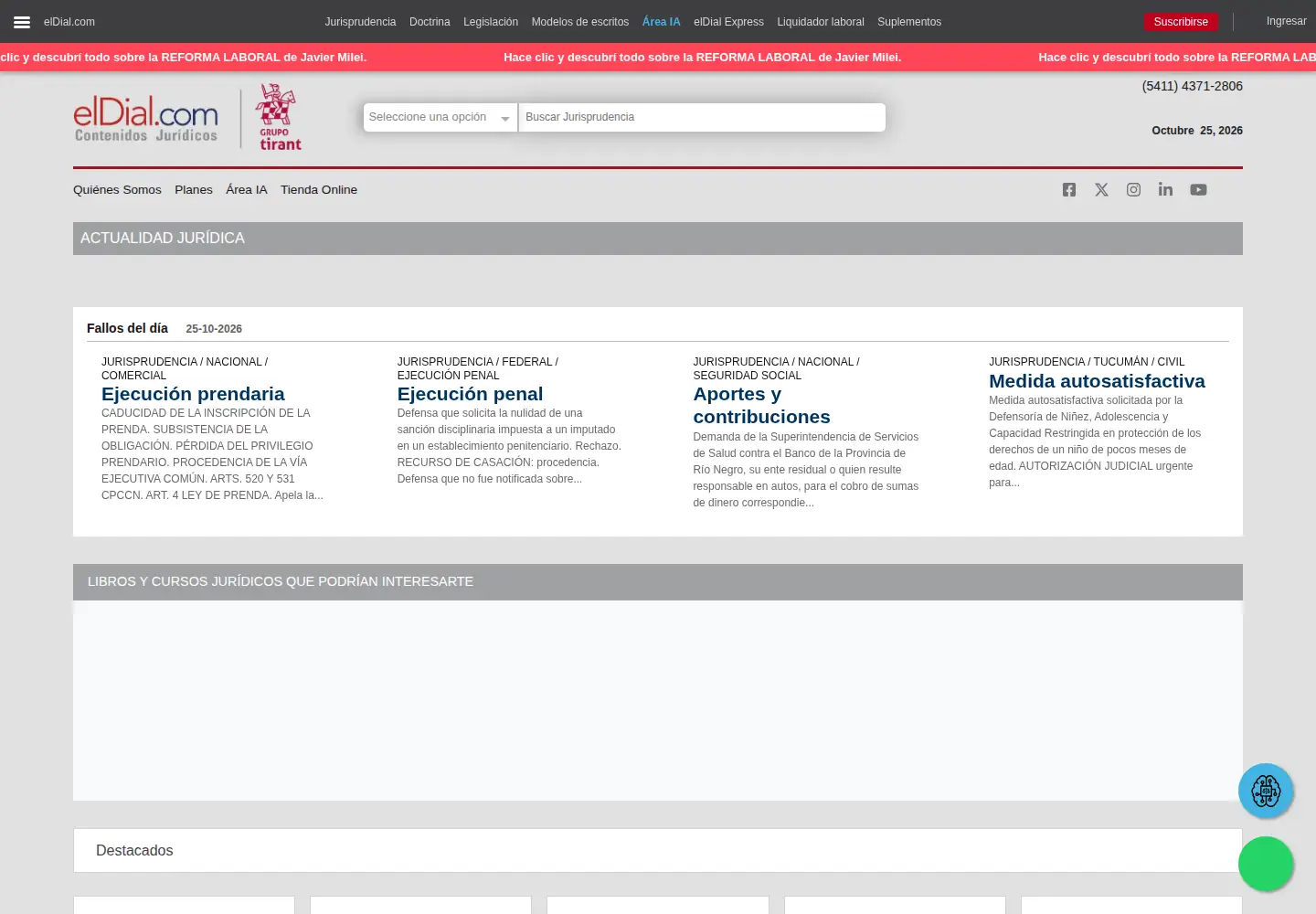Open Planes link
Image resolution: width=1316 pixels, height=914 pixels.
click(x=194, y=189)
